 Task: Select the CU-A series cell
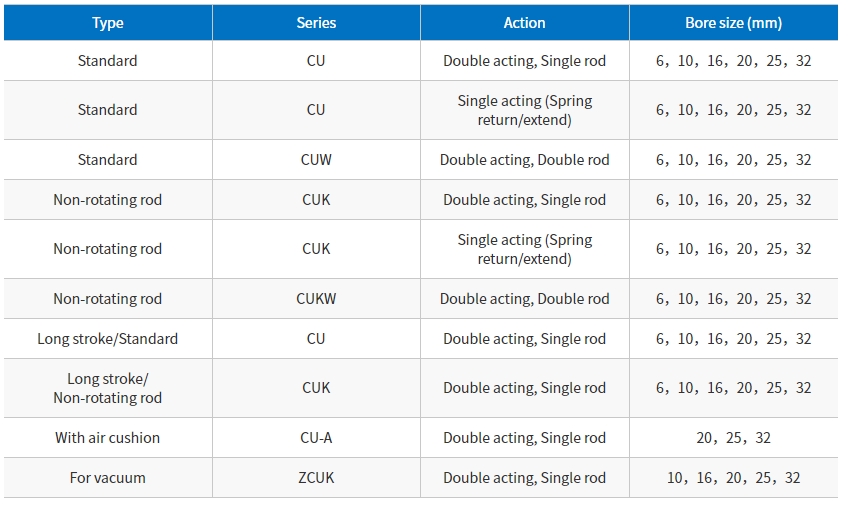tap(316, 438)
